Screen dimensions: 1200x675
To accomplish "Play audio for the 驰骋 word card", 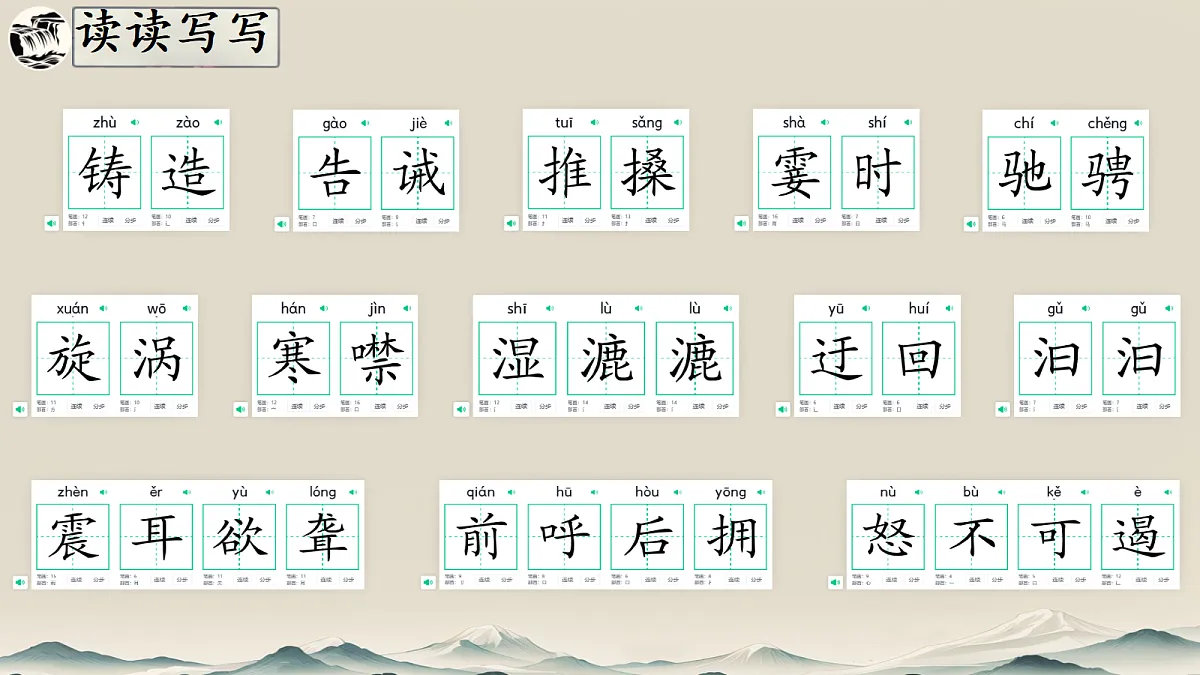I will (971, 223).
